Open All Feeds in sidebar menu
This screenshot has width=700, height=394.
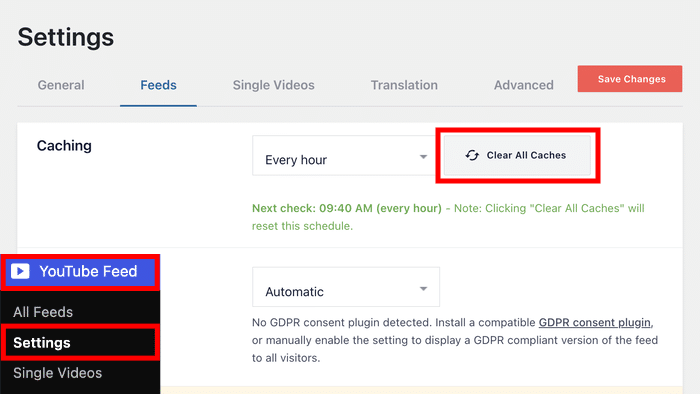[x=43, y=312]
